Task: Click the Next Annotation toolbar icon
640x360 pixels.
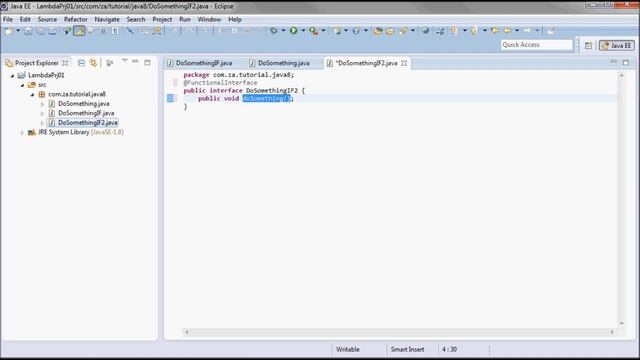Action: point(453,31)
